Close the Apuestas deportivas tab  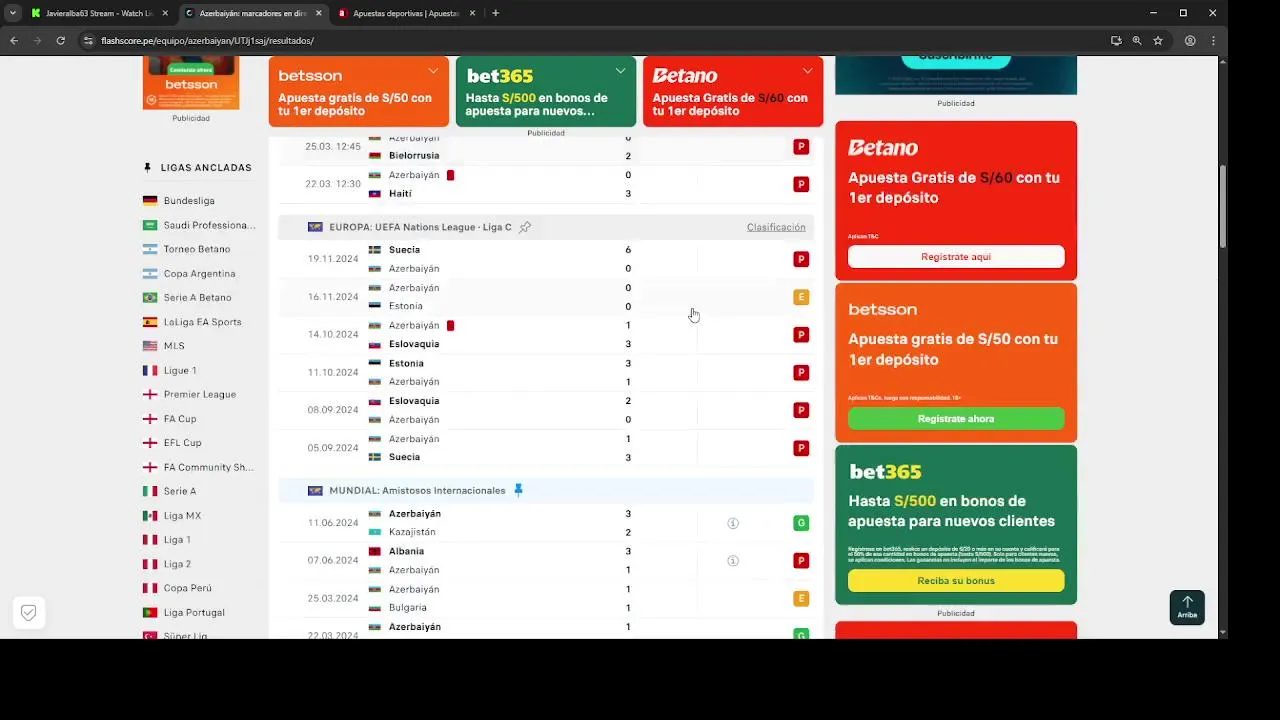click(472, 13)
